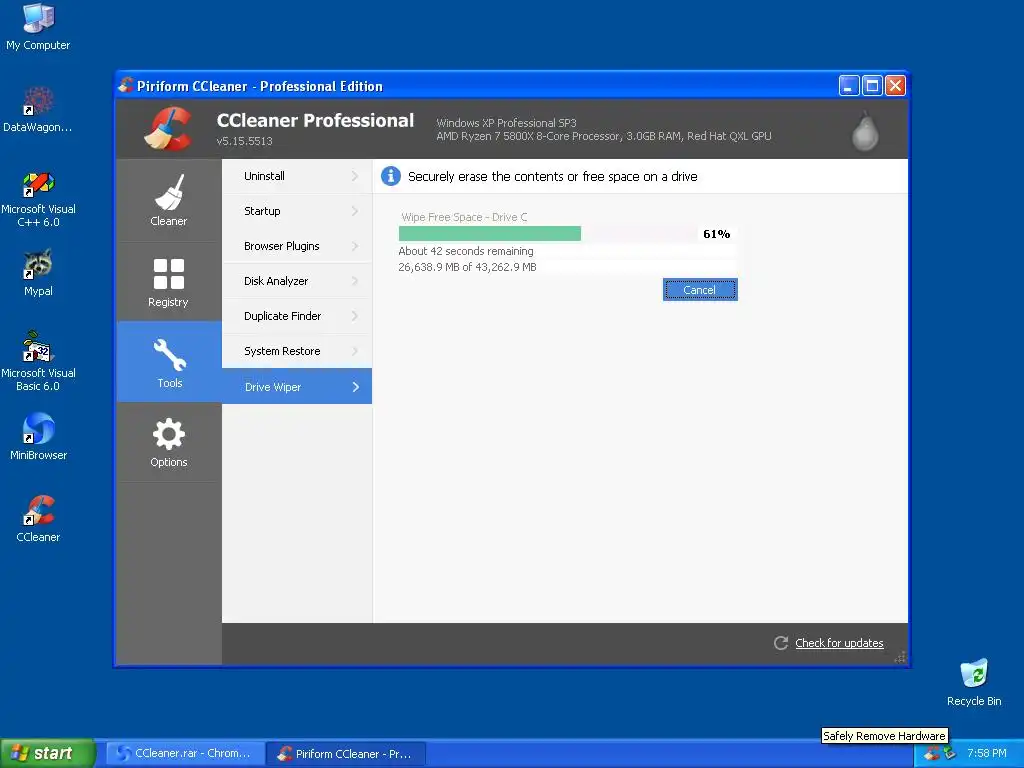This screenshot has height=768, width=1024.
Task: Open System Restore tool
Action: coord(297,351)
